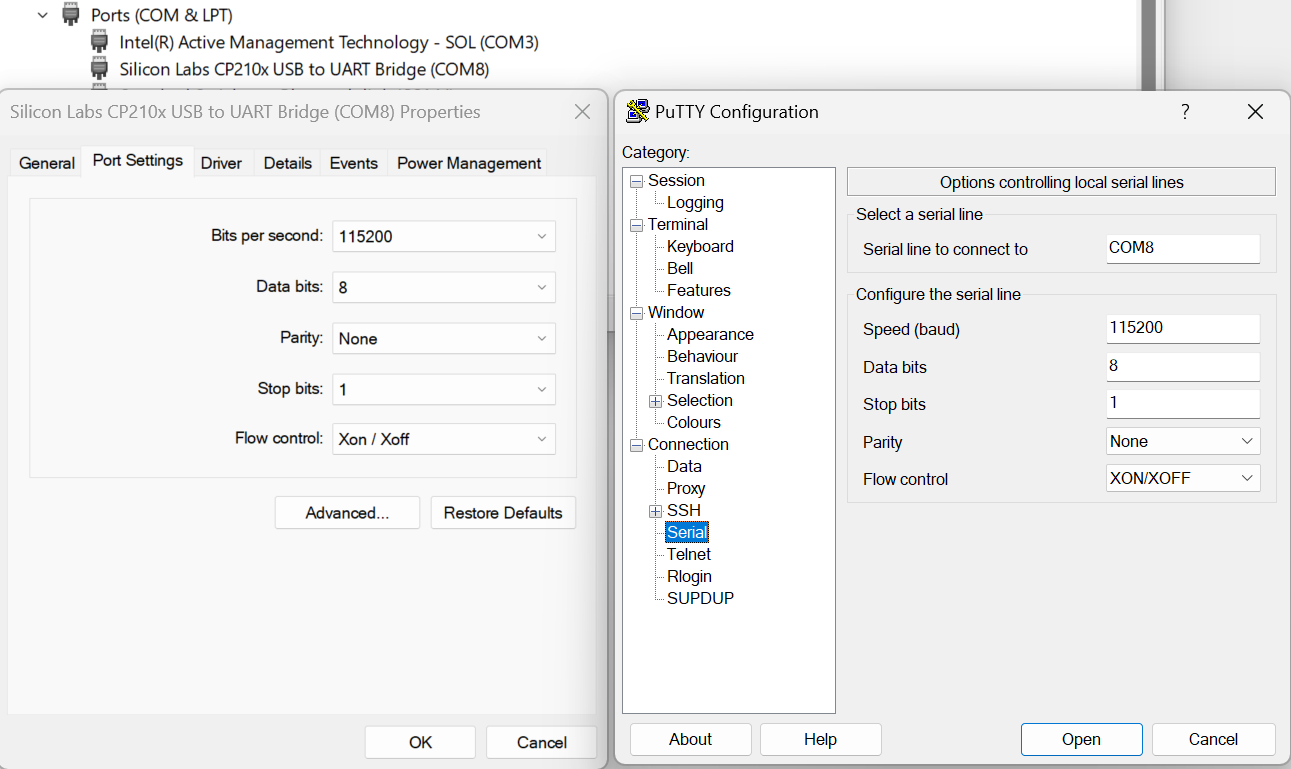The image size is (1291, 769).
Task: Select Features in the category tree
Action: (x=699, y=291)
